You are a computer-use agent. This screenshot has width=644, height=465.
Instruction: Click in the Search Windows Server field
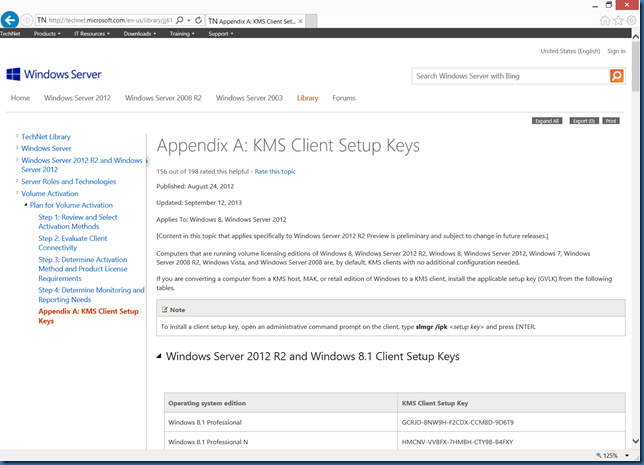[x=511, y=76]
